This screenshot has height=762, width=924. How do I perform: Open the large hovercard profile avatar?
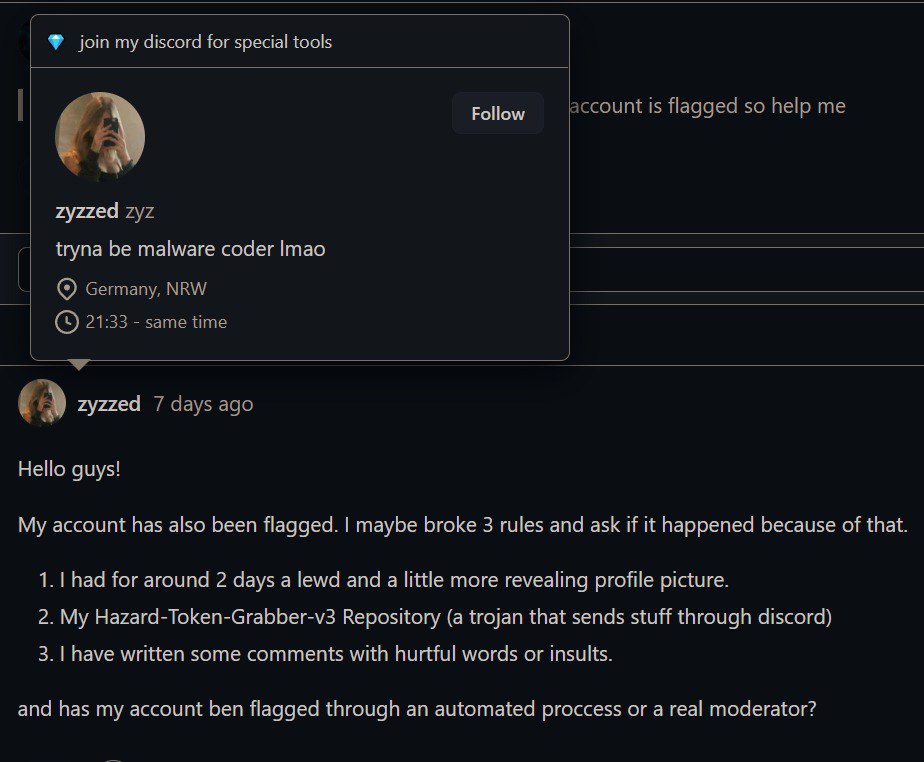[100, 137]
